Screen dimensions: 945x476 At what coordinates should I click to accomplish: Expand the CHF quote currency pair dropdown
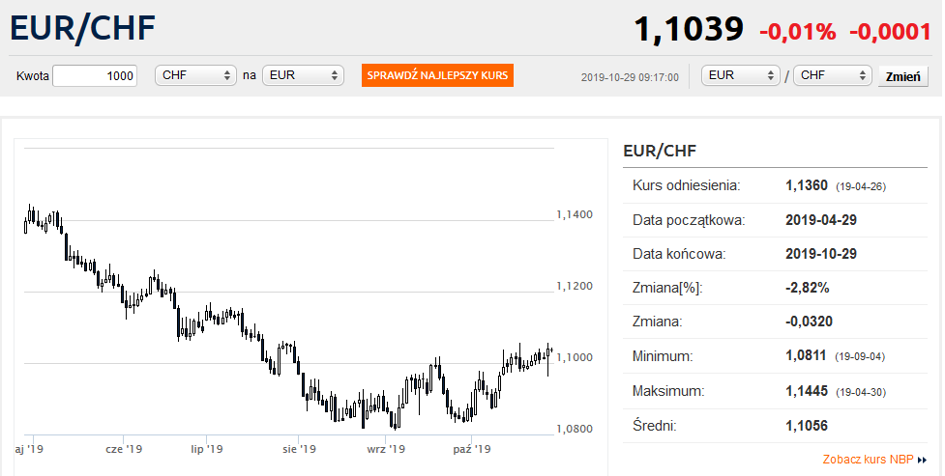(x=832, y=75)
